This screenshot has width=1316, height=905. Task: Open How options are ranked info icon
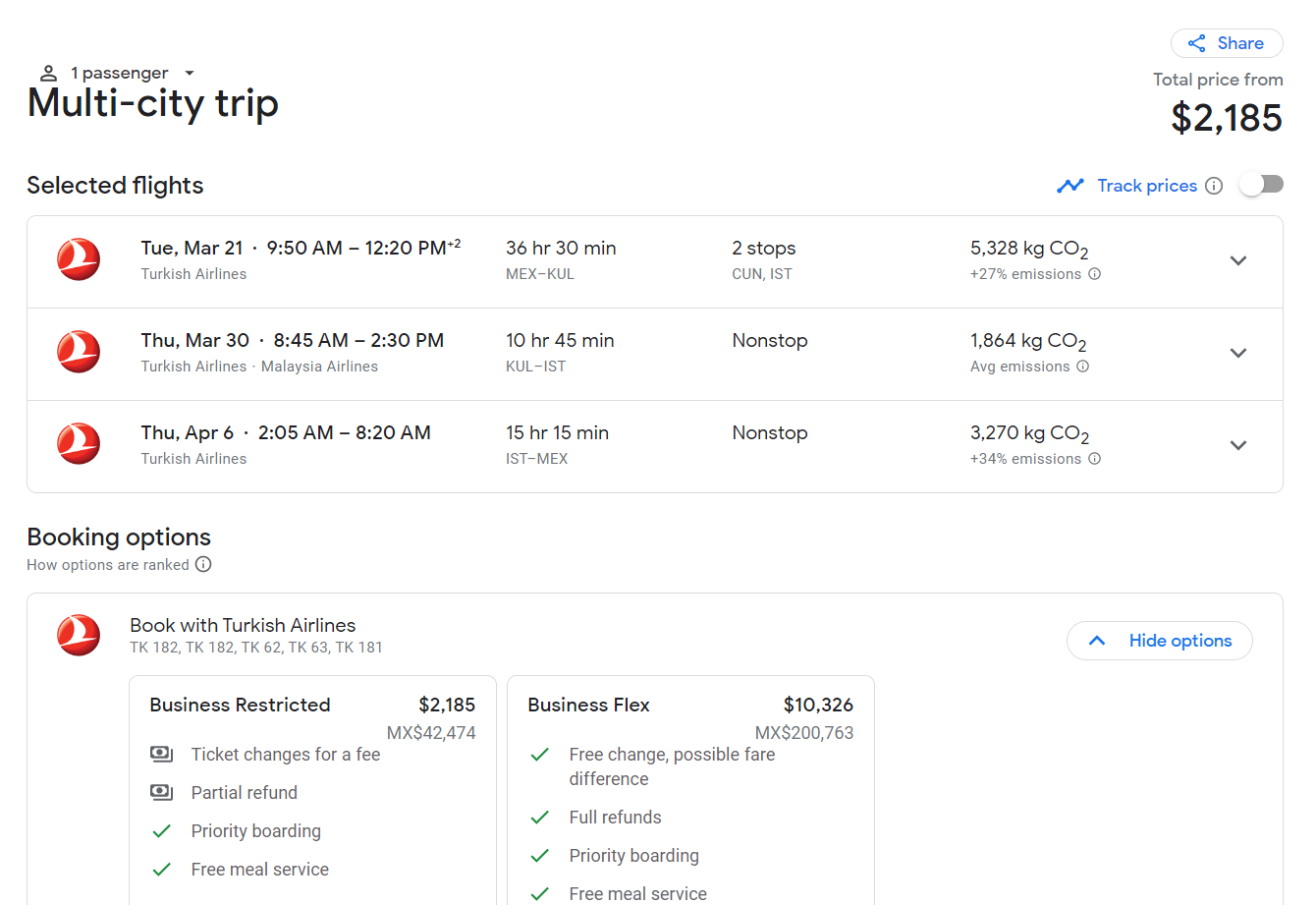[203, 564]
